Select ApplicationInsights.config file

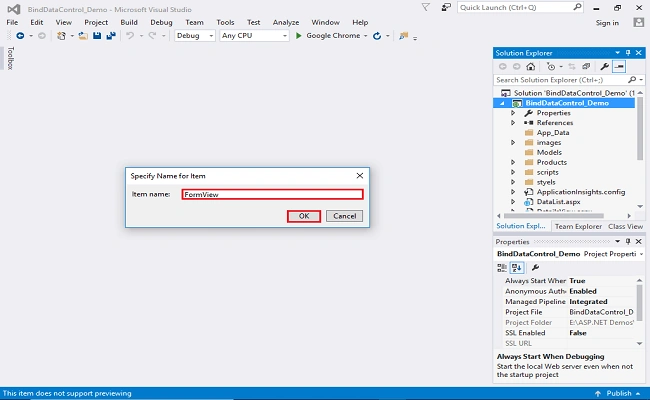tap(580, 192)
